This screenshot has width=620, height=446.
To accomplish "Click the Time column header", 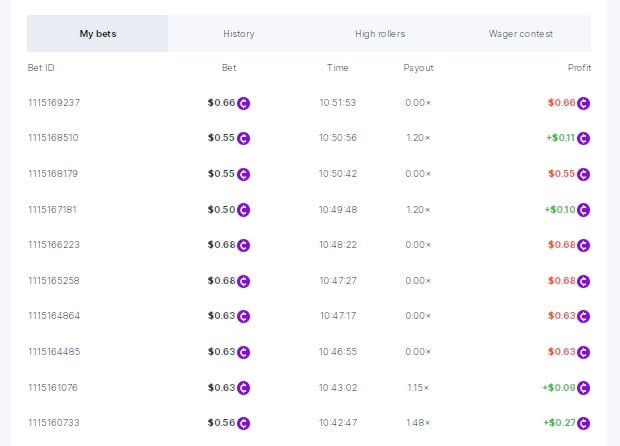I will tap(337, 68).
